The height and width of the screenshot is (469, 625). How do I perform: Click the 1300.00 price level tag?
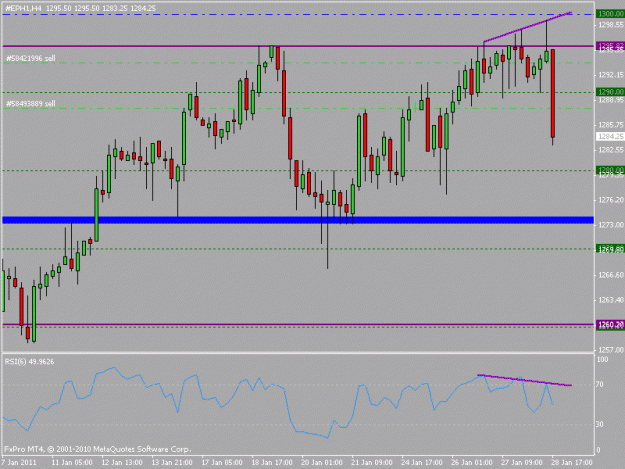click(610, 14)
